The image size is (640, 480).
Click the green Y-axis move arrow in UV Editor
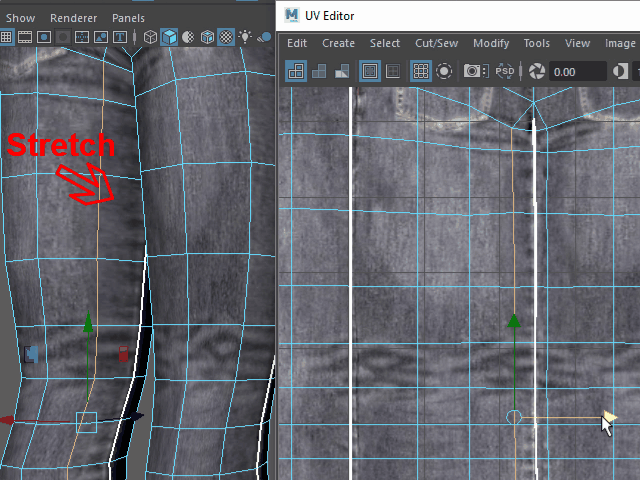click(x=514, y=322)
